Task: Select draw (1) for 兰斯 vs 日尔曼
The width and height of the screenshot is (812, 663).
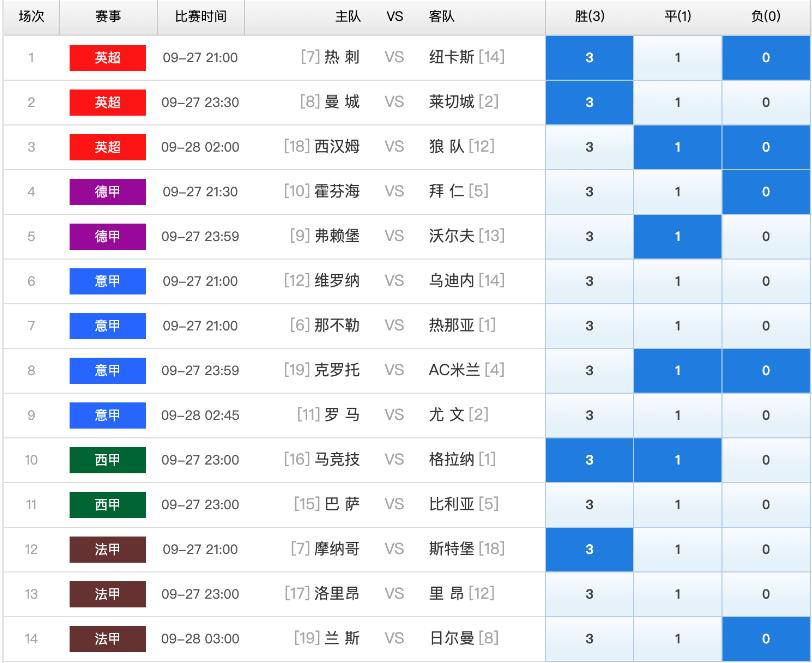Action: click(x=677, y=639)
